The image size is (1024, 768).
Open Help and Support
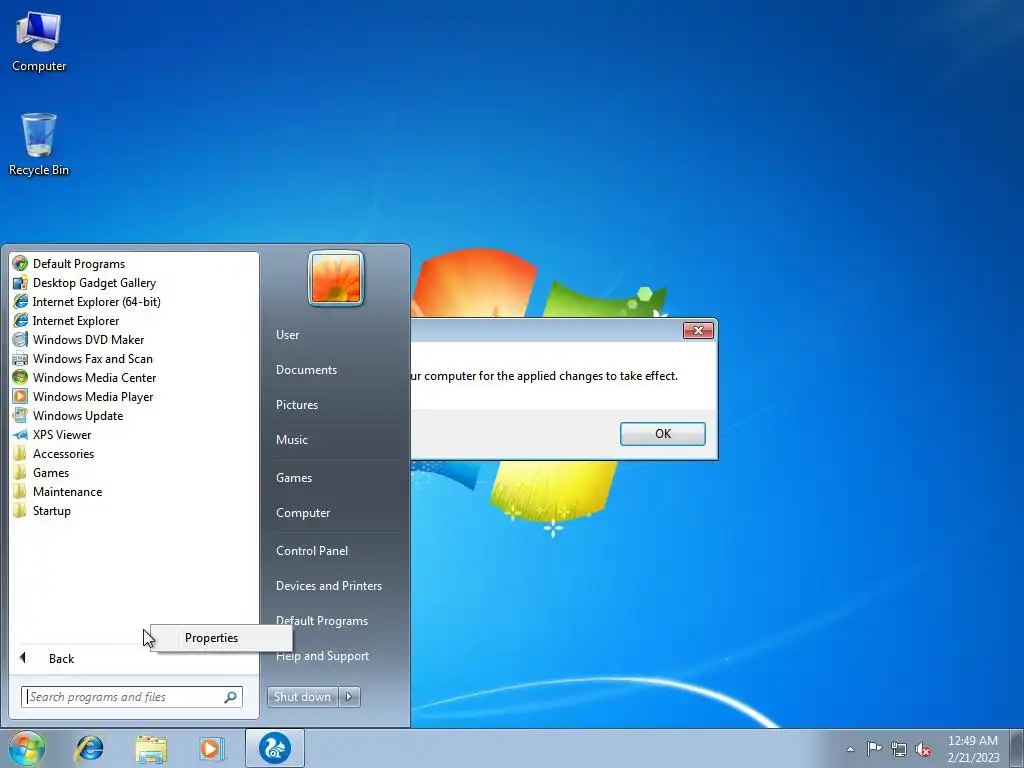tap(323, 656)
